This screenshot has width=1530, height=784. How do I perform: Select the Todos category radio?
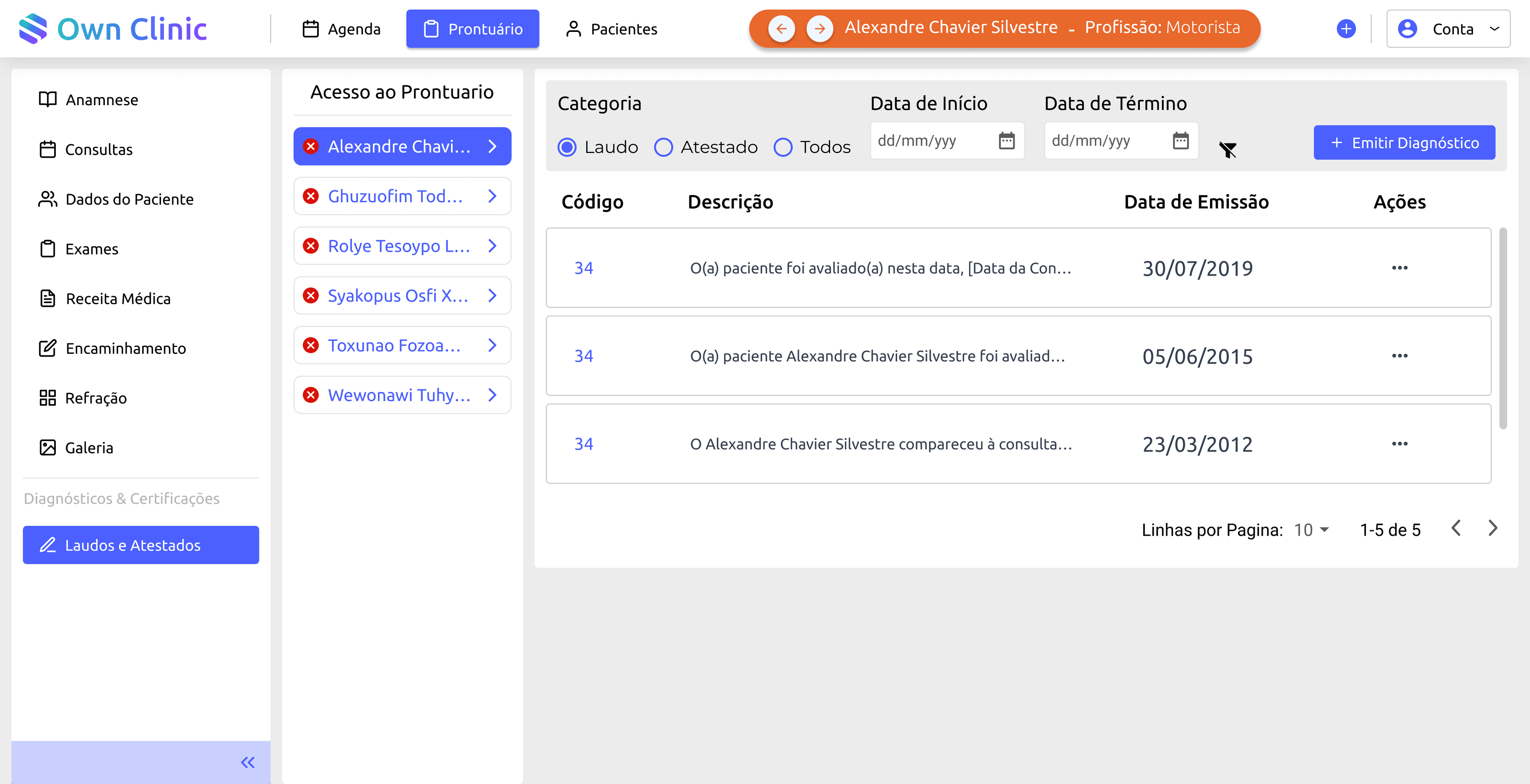[x=783, y=147]
